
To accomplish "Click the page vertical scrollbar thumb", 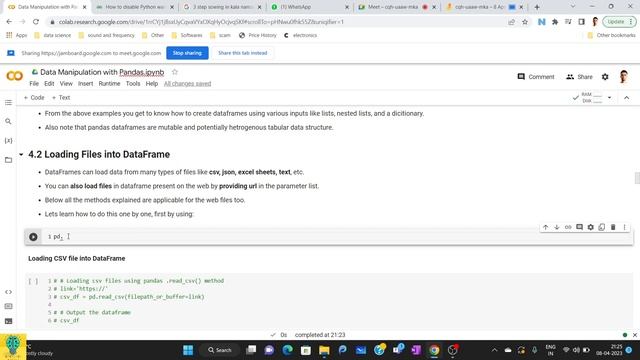I will click(x=637, y=178).
